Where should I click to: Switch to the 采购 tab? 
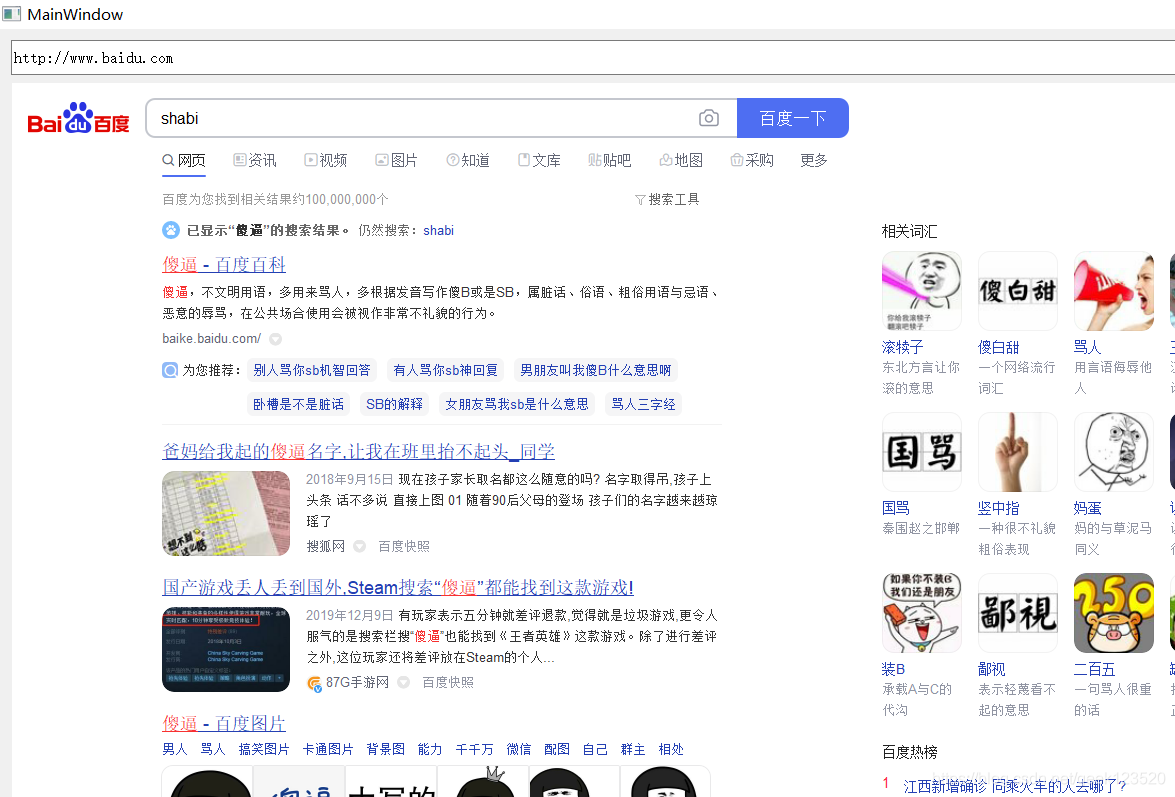click(x=752, y=160)
